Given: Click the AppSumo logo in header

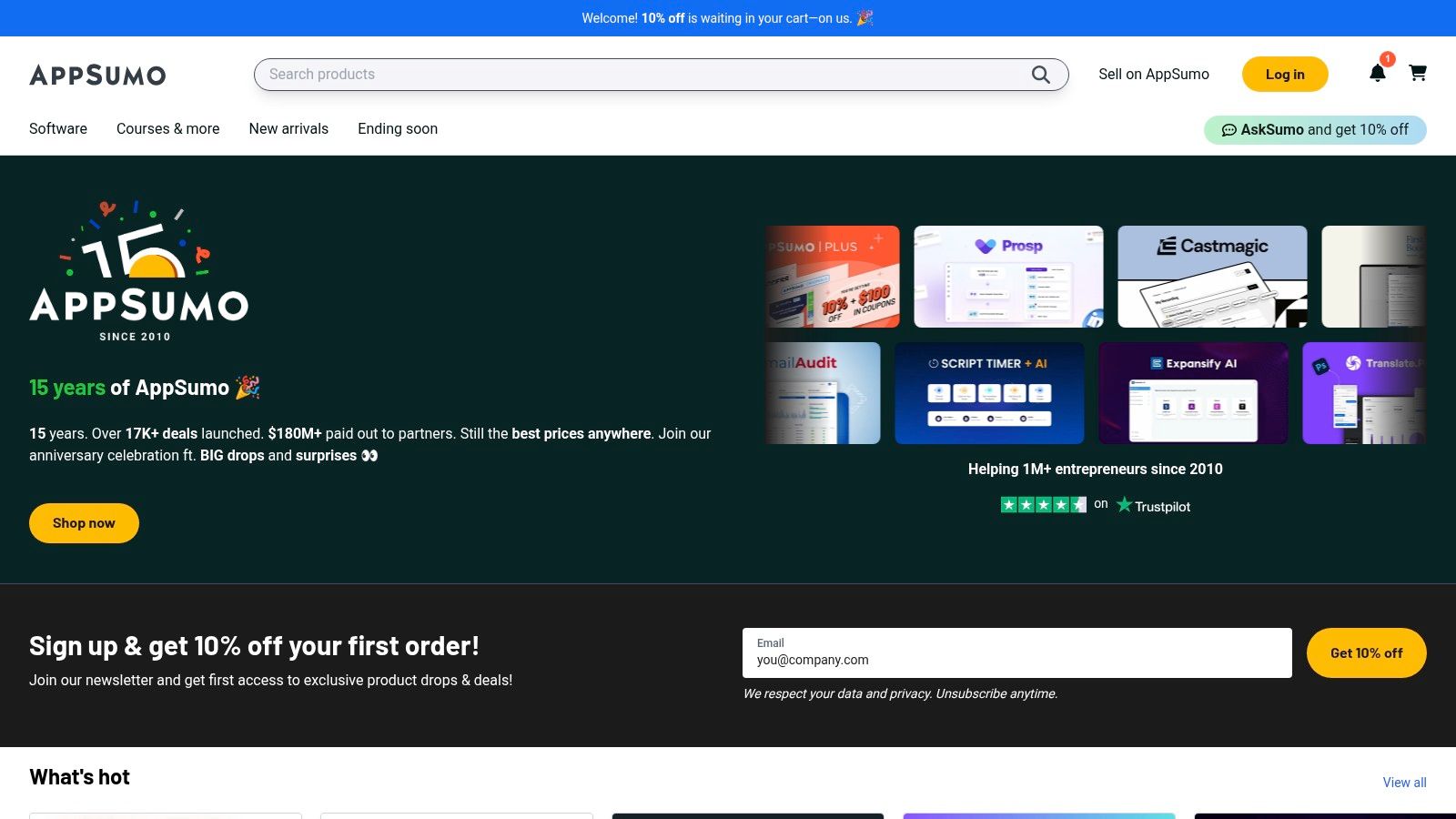Looking at the screenshot, I should coord(97,75).
